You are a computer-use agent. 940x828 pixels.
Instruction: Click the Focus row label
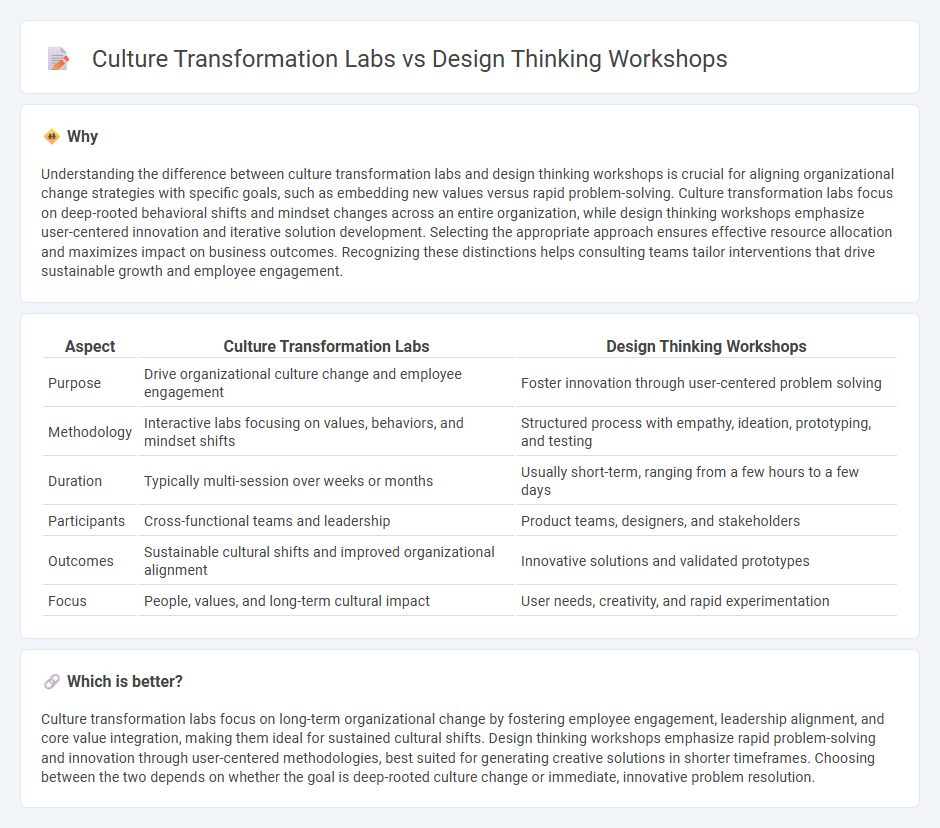tap(67, 601)
